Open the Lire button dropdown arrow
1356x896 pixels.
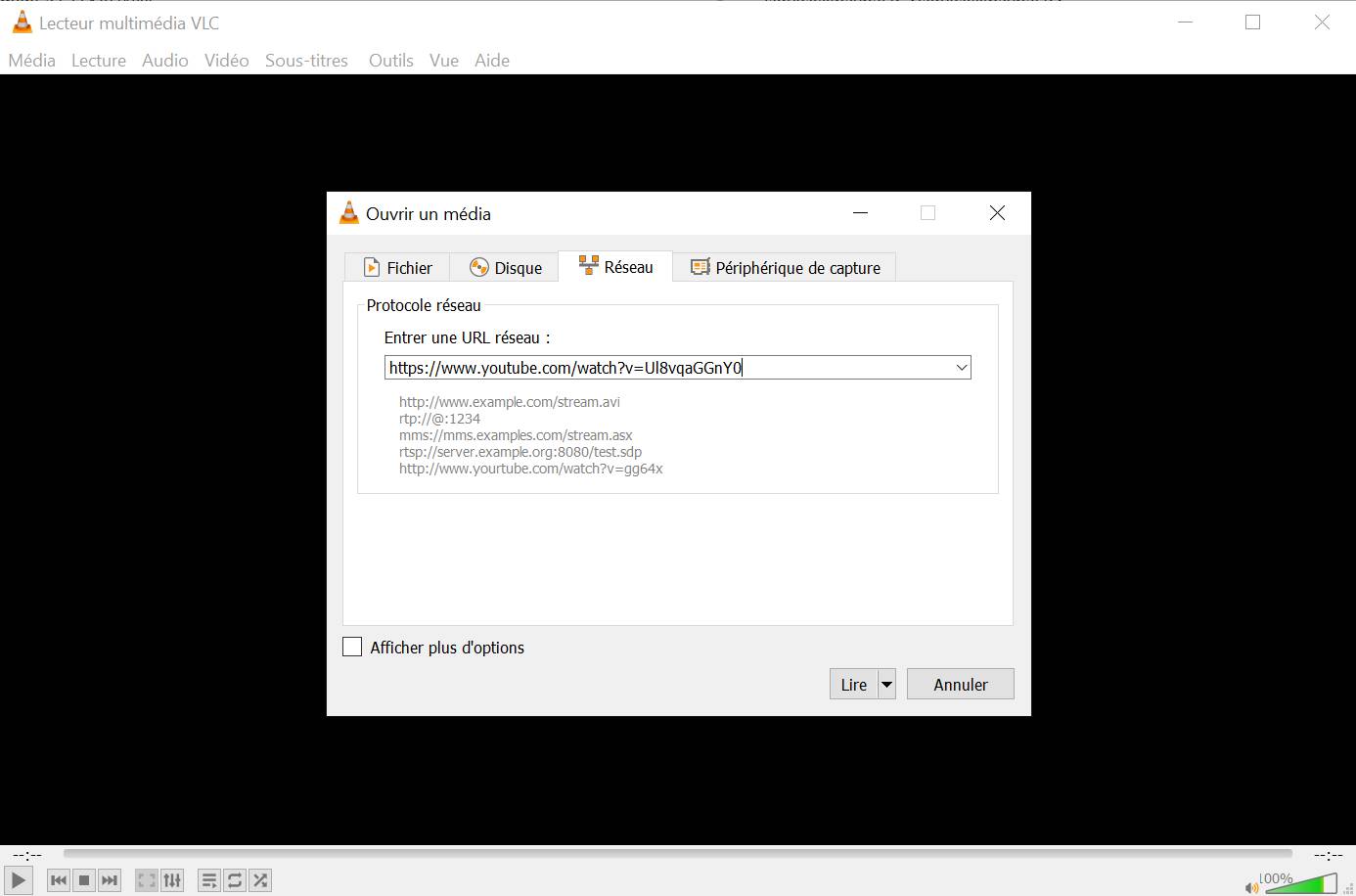pyautogui.click(x=886, y=685)
